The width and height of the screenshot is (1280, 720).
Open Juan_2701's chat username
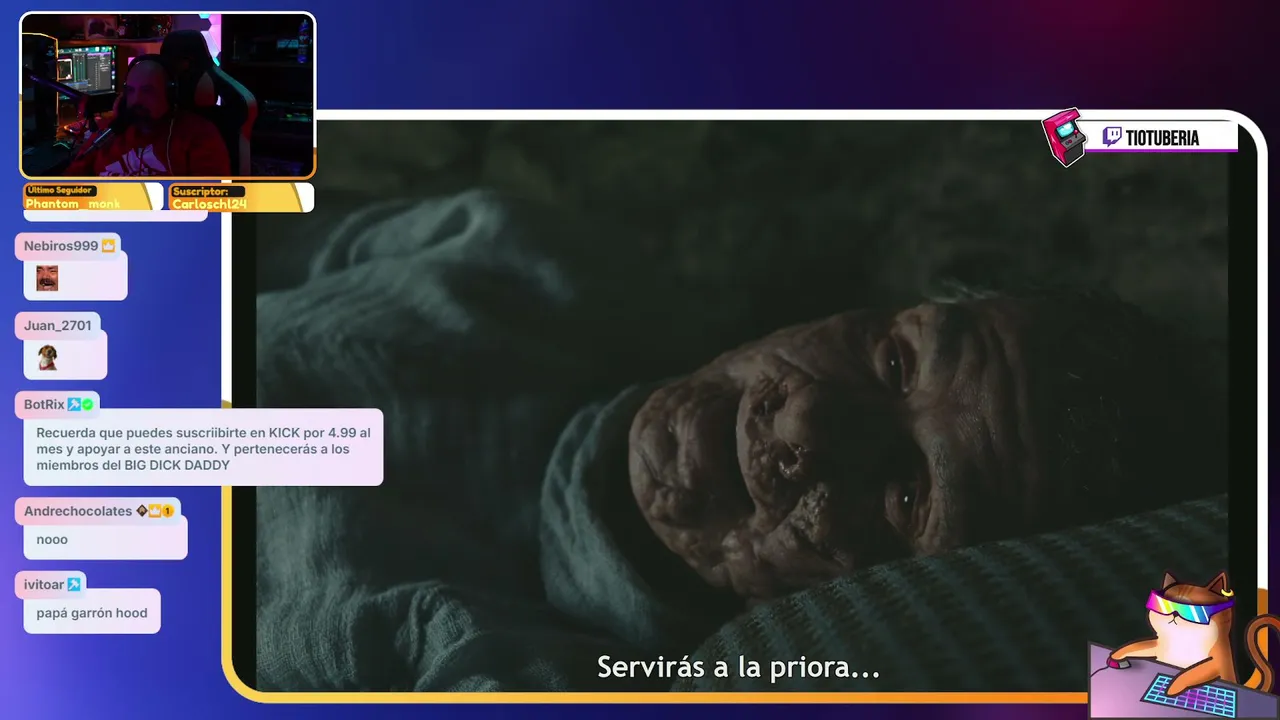coord(58,325)
